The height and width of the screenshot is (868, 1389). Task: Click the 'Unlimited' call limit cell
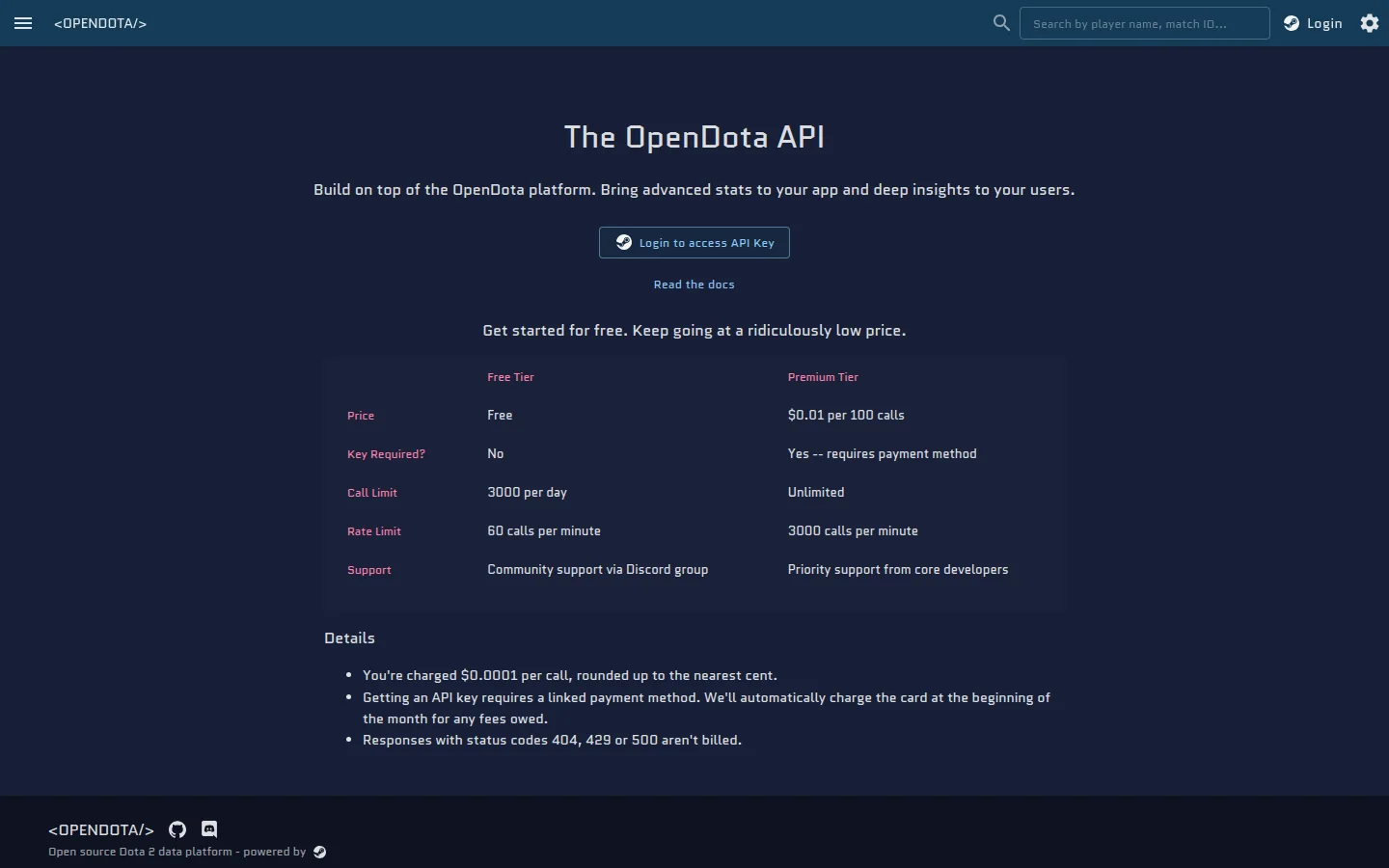pos(816,492)
